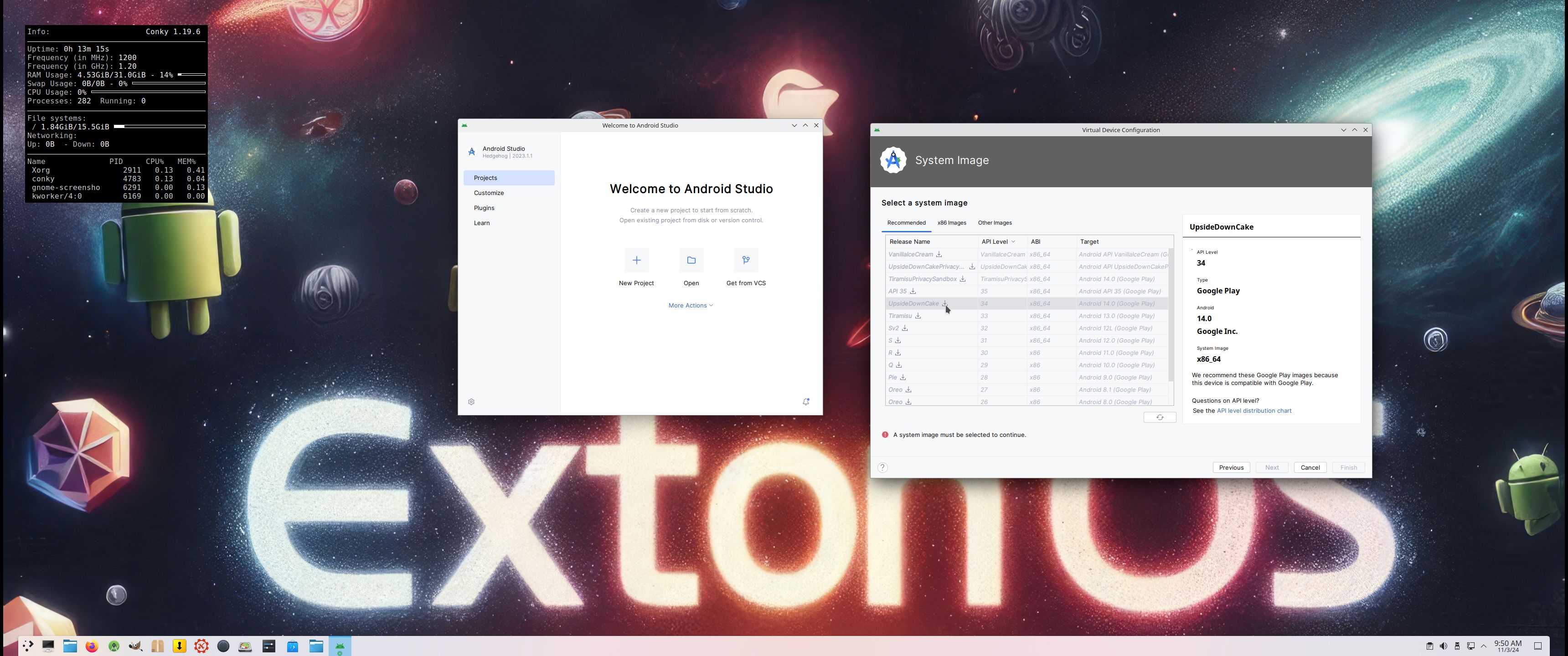1568x656 pixels.
Task: Switch to the Other Images tab
Action: (x=995, y=223)
